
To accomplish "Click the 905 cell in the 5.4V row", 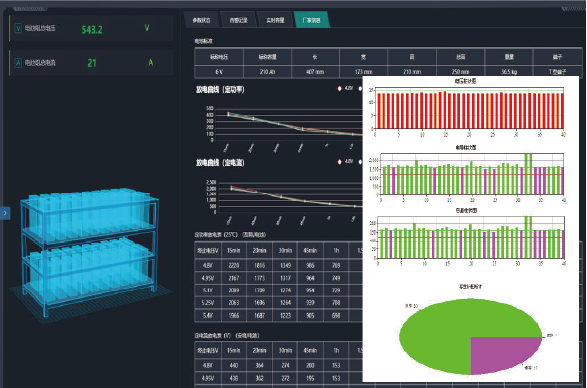I will [310, 315].
